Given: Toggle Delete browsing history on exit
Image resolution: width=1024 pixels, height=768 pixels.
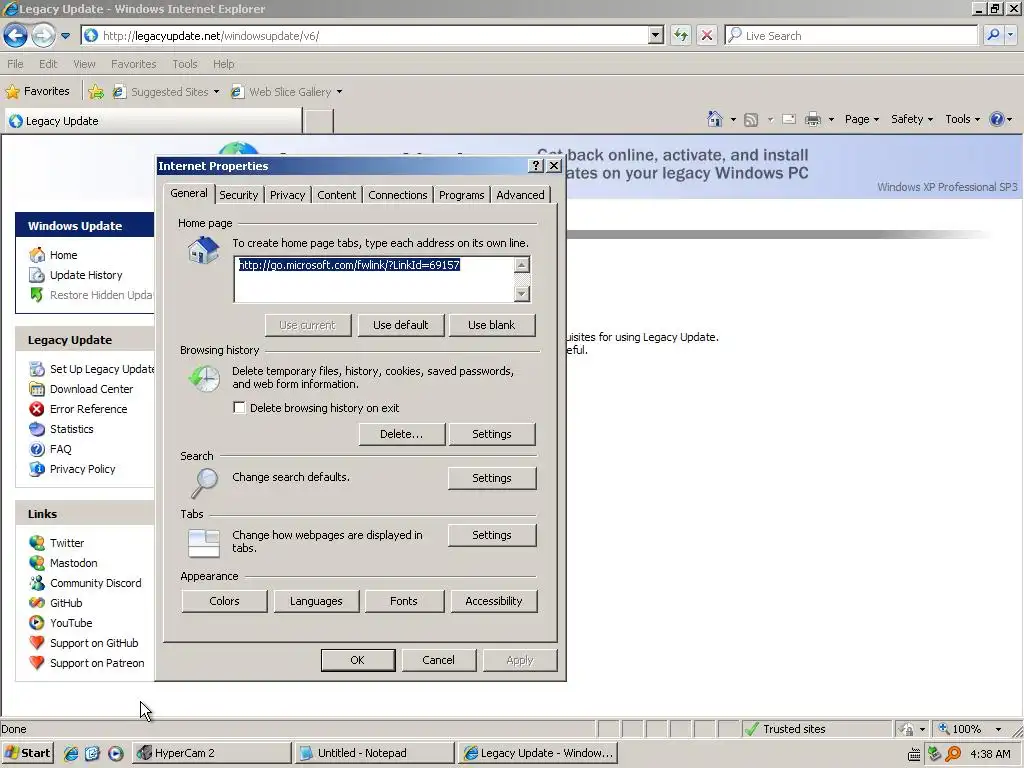Looking at the screenshot, I should (x=240, y=408).
